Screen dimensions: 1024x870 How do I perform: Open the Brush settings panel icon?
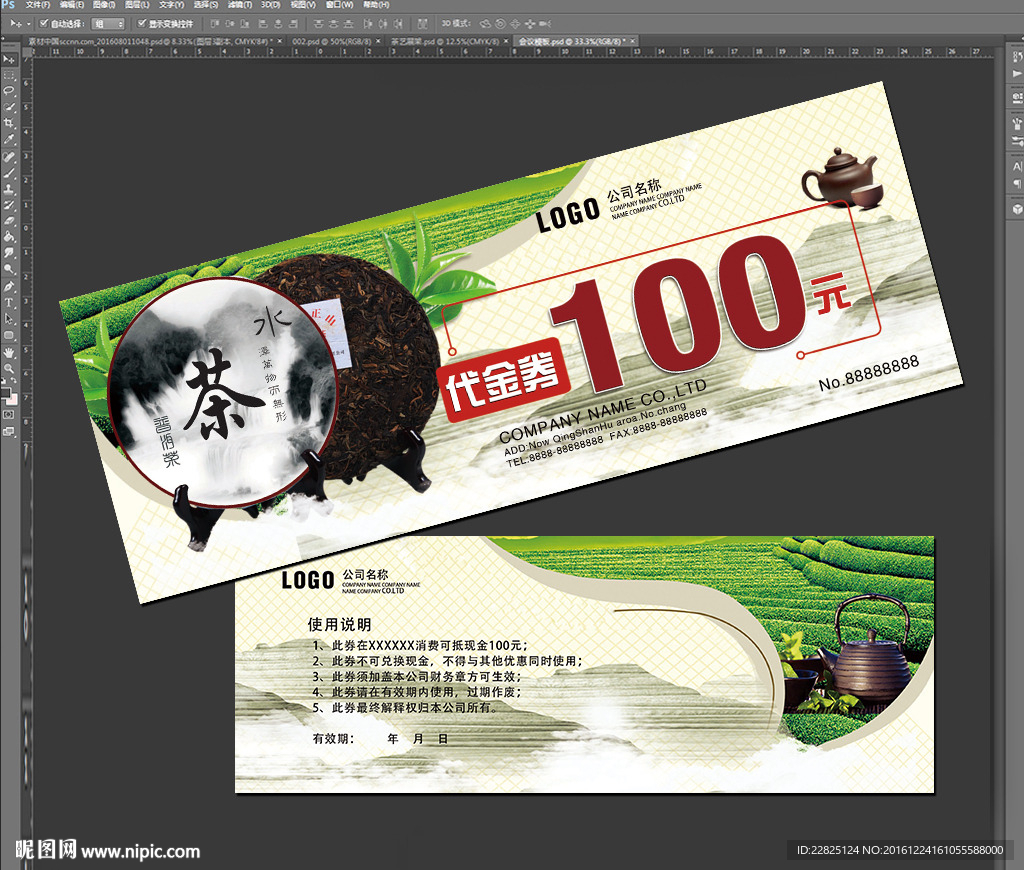pyautogui.click(x=1017, y=140)
